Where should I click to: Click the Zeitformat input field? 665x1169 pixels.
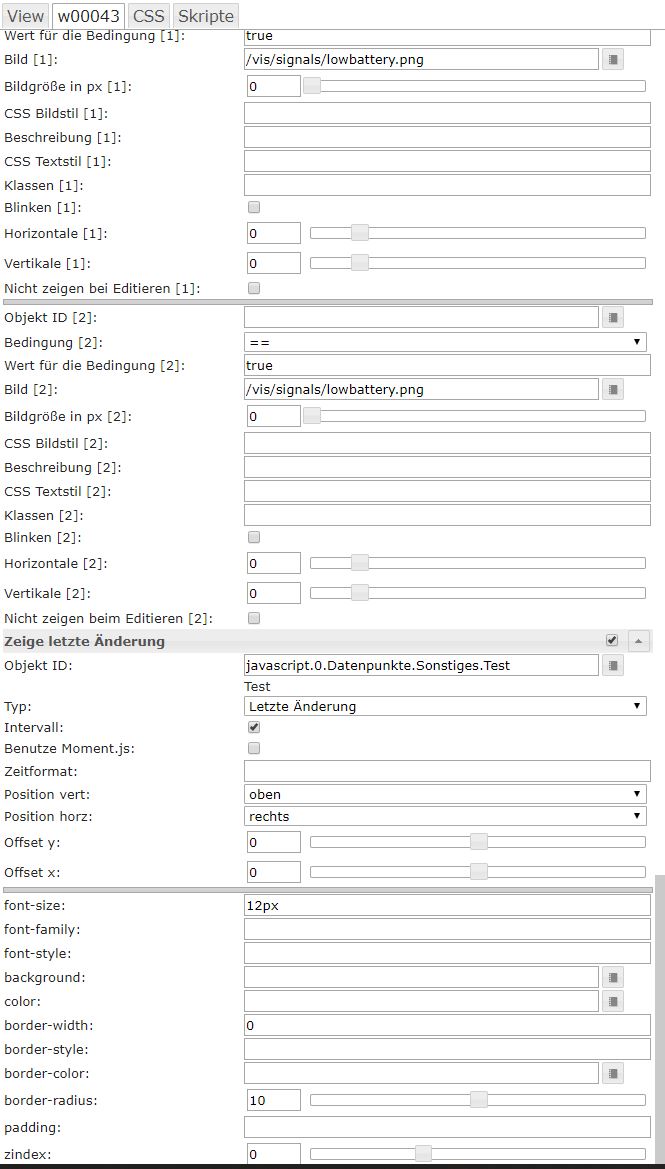[x=446, y=771]
